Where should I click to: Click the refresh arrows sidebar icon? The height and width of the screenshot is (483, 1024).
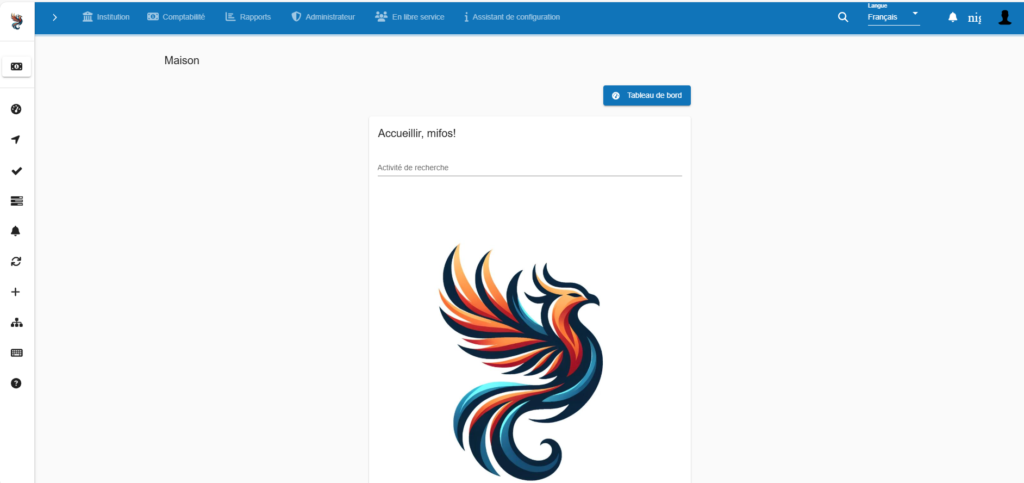pyautogui.click(x=16, y=261)
